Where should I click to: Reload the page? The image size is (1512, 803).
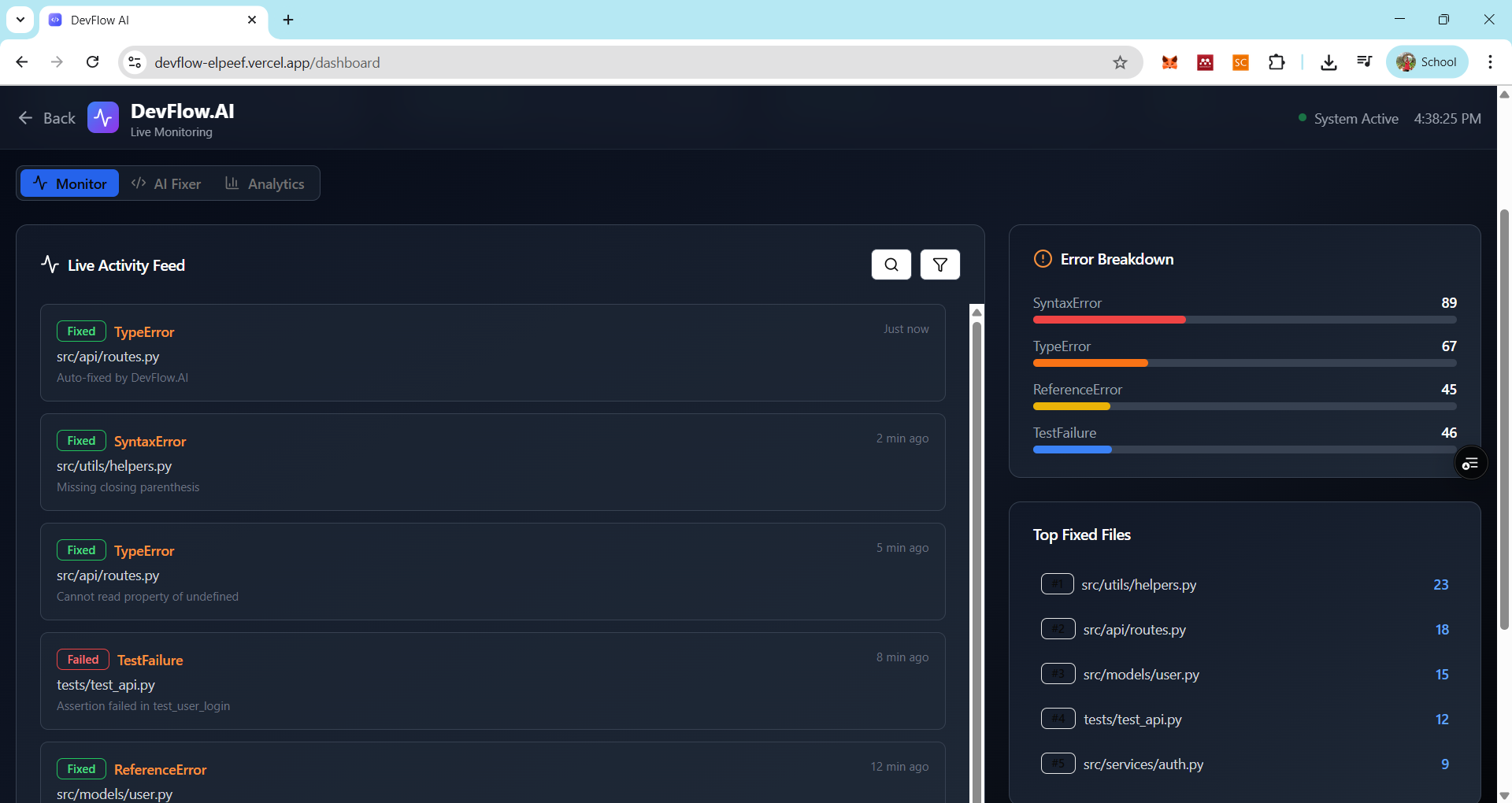click(93, 62)
